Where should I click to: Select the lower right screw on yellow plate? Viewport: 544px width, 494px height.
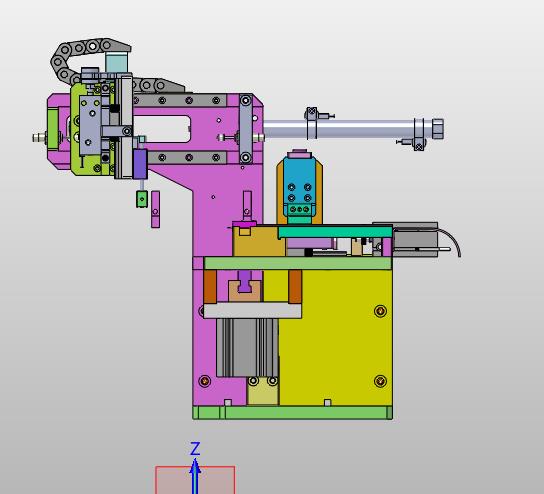coord(381,381)
